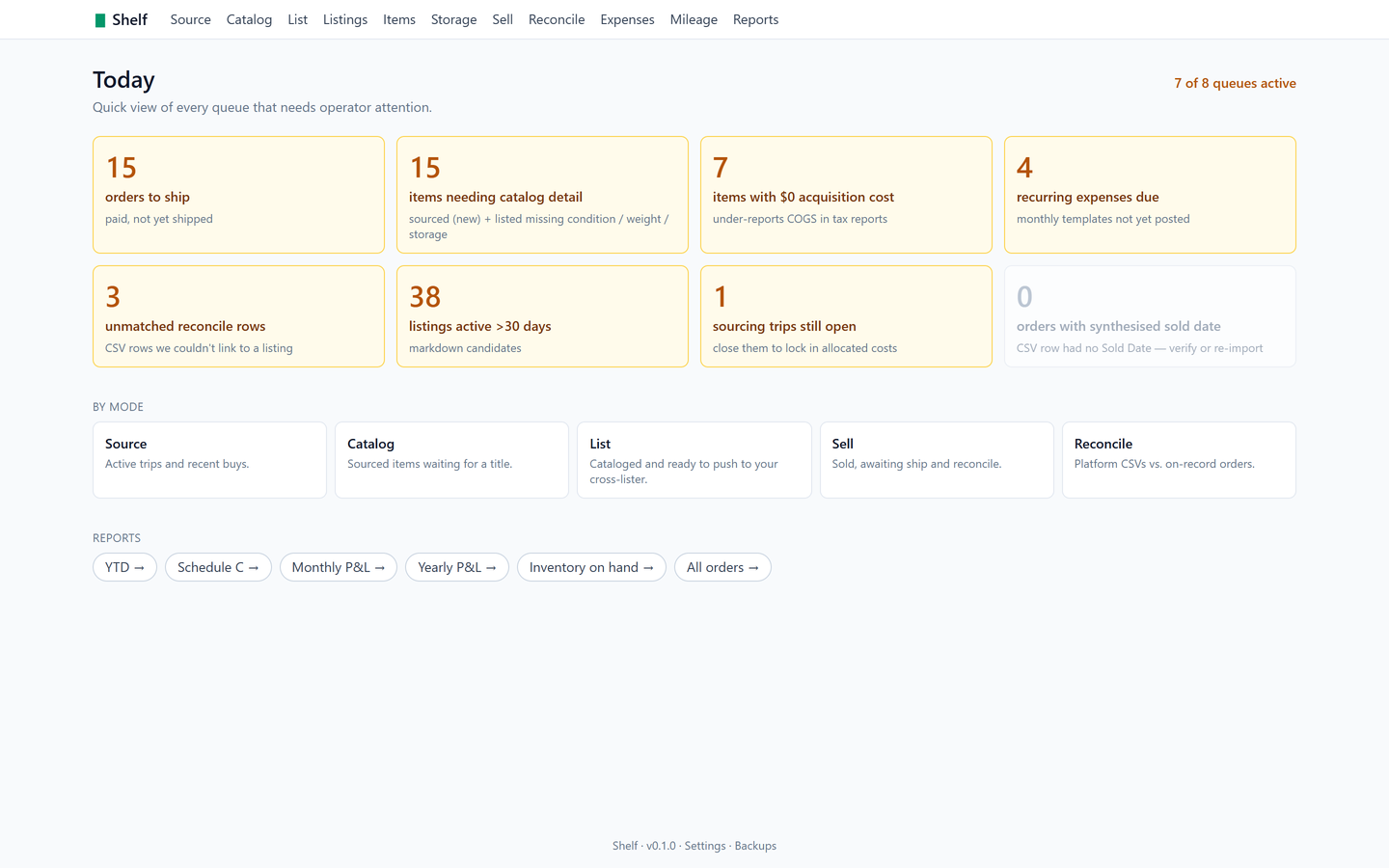Open orders with synthesised sold date card
The height and width of the screenshot is (868, 1389).
1150,316
